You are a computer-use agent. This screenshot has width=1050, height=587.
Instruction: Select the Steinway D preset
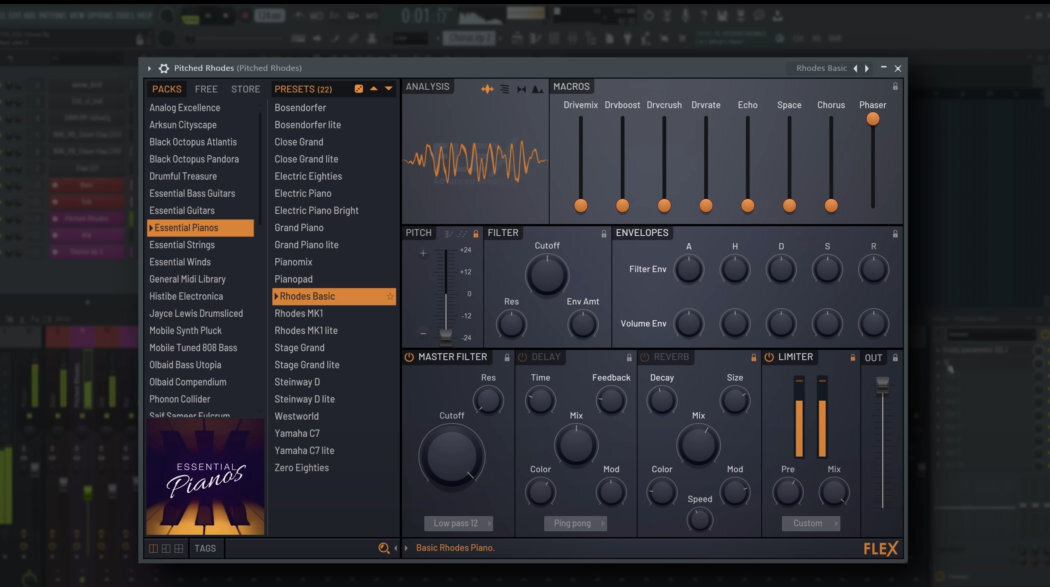(297, 382)
